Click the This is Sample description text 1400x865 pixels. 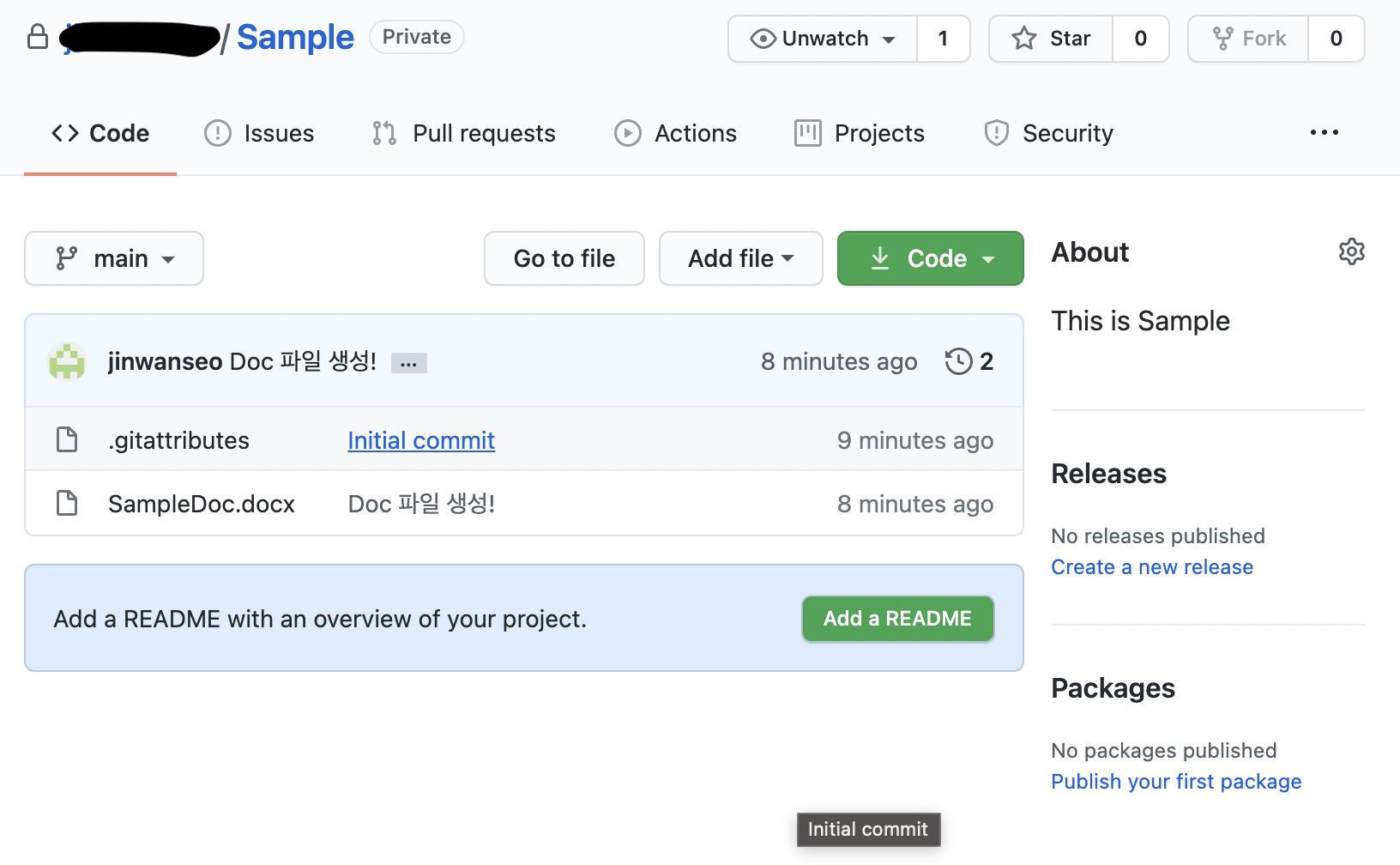[x=1140, y=321]
